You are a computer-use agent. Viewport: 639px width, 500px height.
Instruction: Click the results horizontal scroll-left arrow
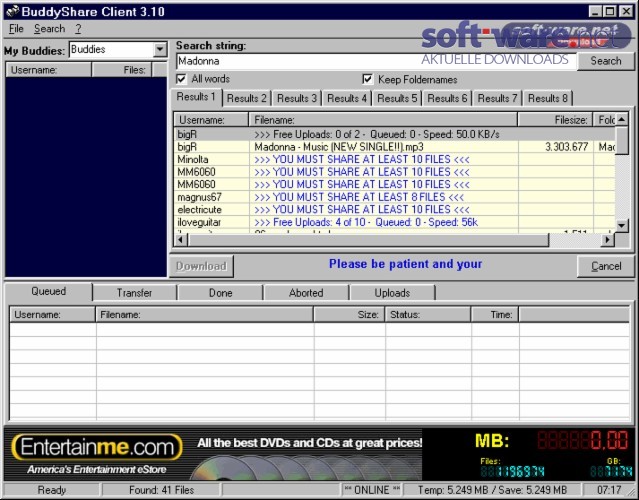click(181, 240)
